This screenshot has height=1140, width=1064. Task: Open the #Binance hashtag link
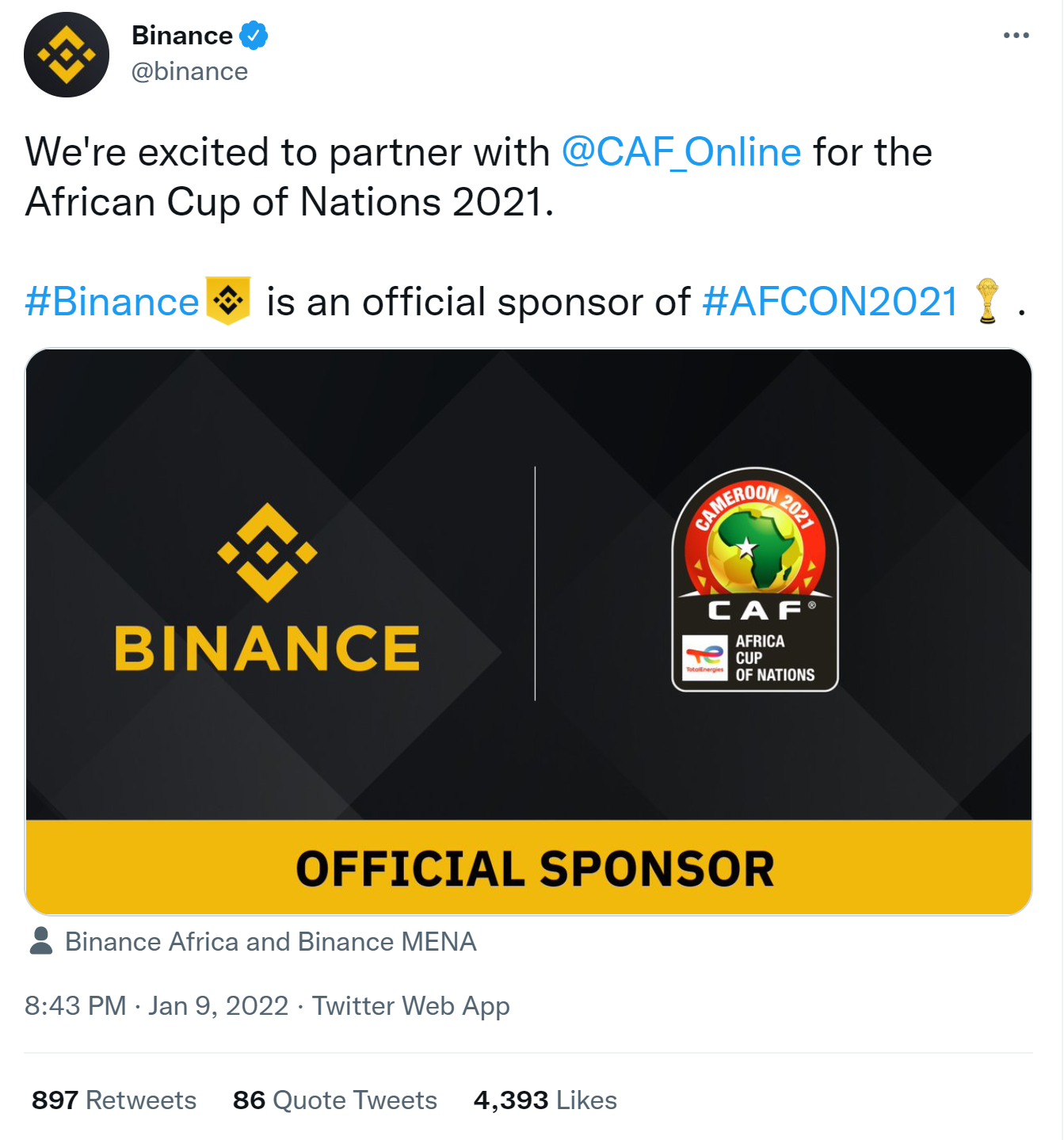pyautogui.click(x=112, y=302)
